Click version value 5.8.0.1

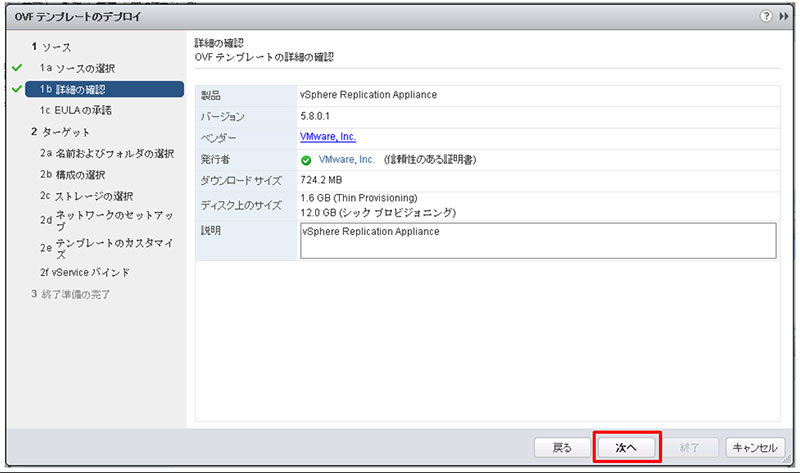tap(315, 116)
